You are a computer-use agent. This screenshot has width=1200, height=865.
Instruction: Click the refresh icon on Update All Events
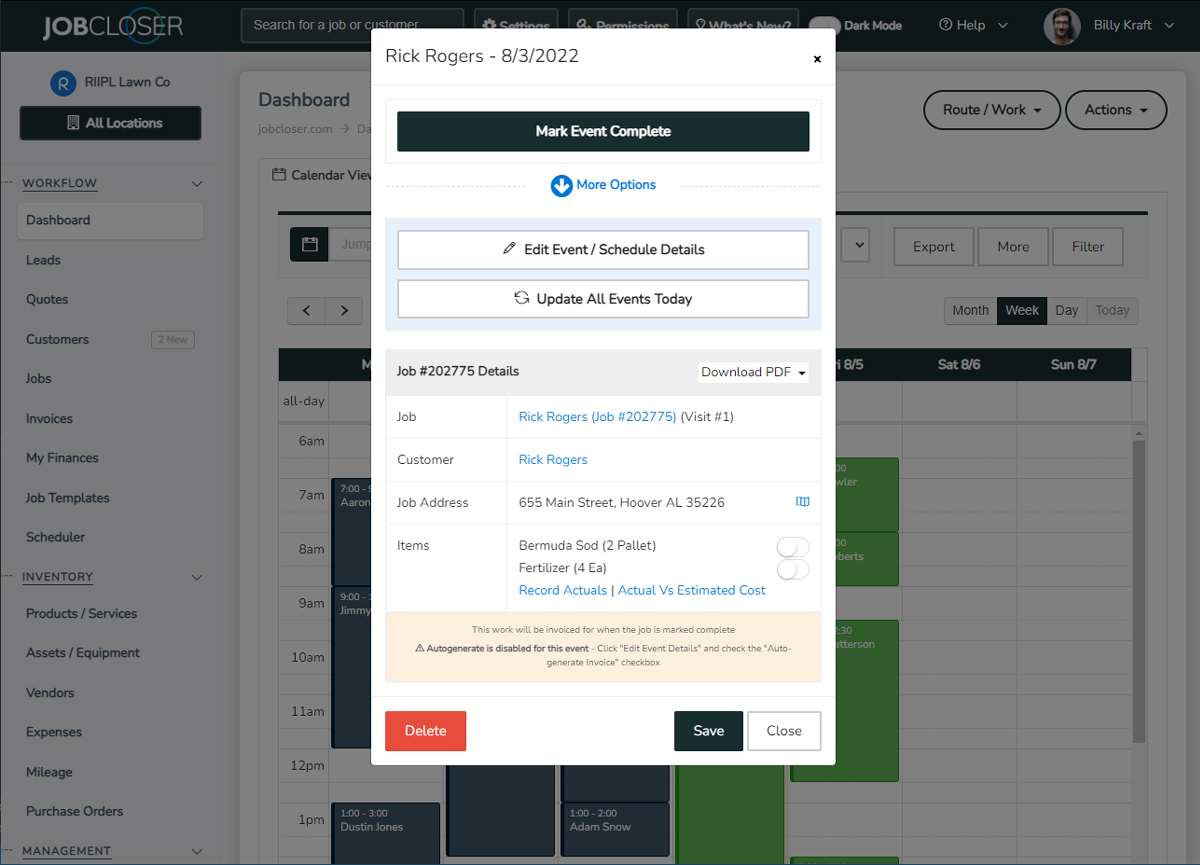[521, 298]
